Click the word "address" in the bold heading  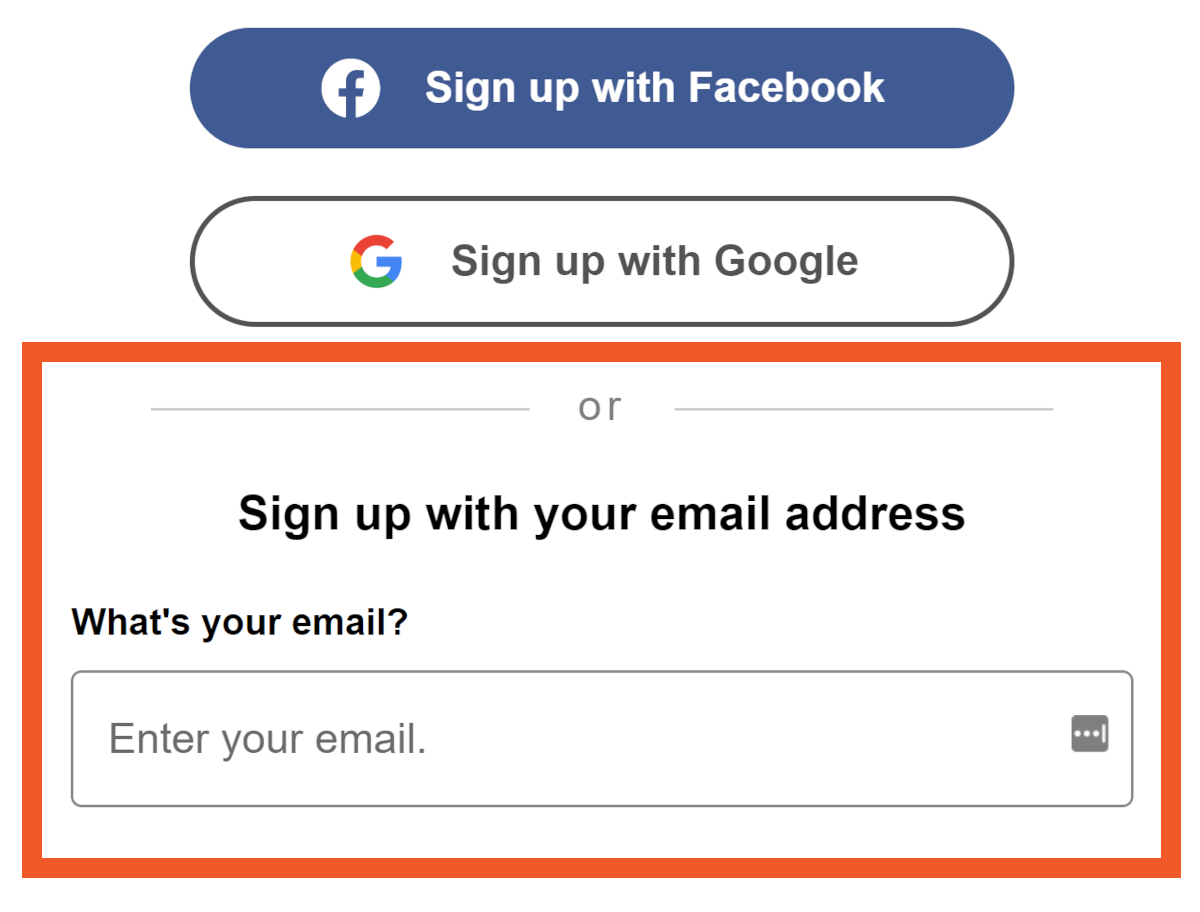coord(875,514)
